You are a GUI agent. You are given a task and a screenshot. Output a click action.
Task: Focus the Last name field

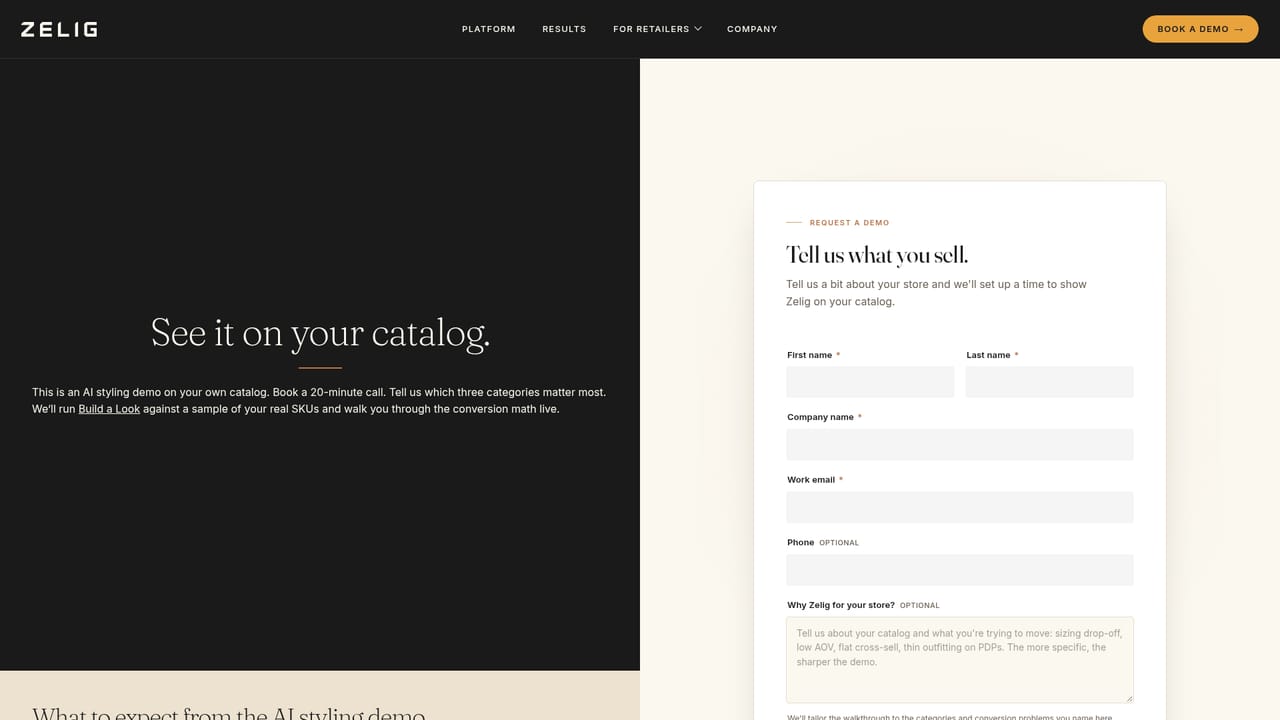[x=1050, y=382]
